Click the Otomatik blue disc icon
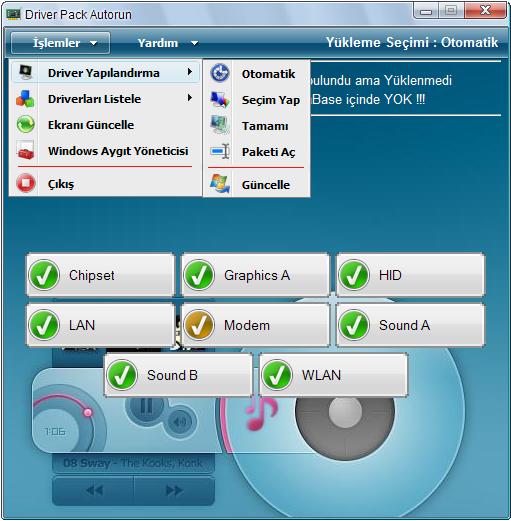This screenshot has height=521, width=511. pos(220,73)
